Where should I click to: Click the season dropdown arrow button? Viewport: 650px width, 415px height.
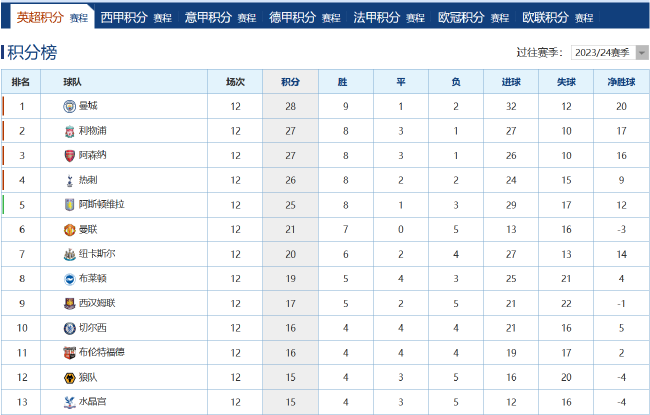point(642,53)
